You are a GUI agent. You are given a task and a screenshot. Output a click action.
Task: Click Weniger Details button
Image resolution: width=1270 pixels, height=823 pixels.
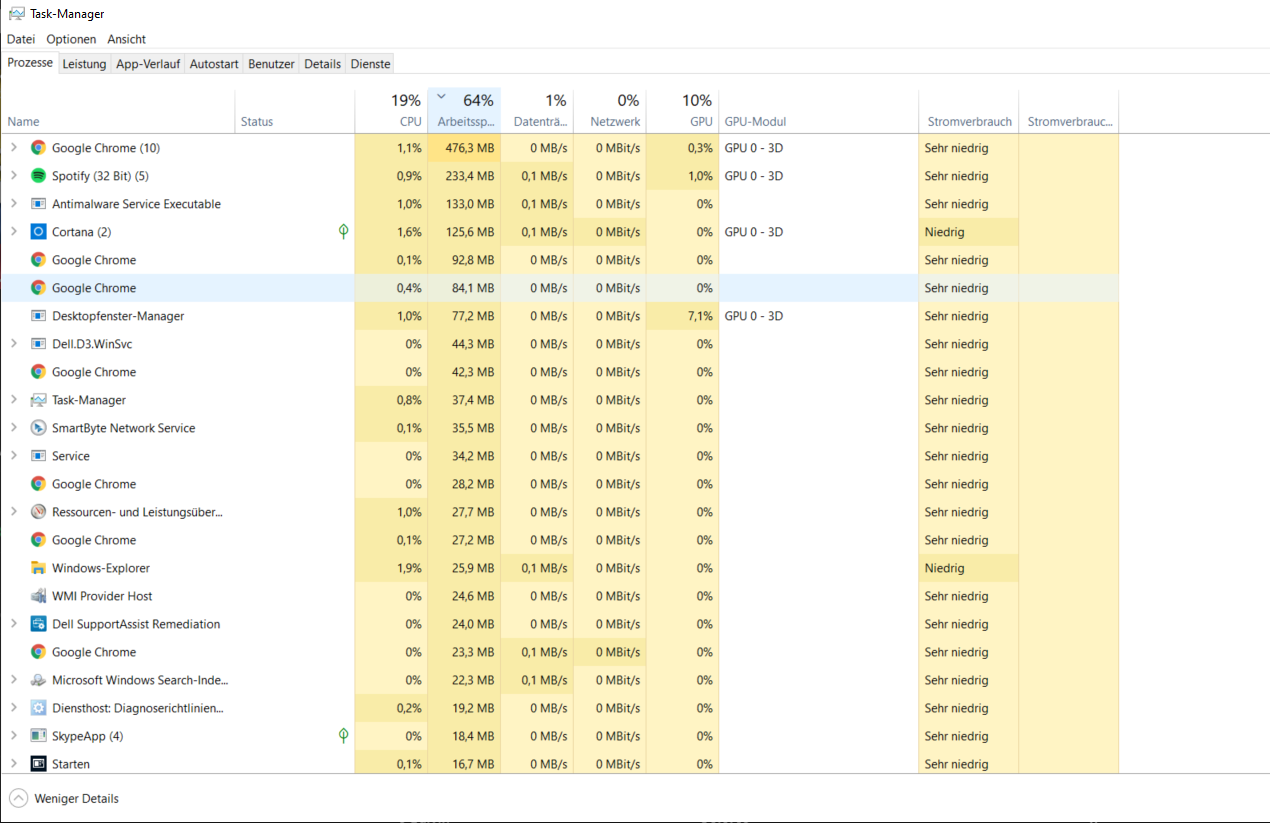(64, 799)
